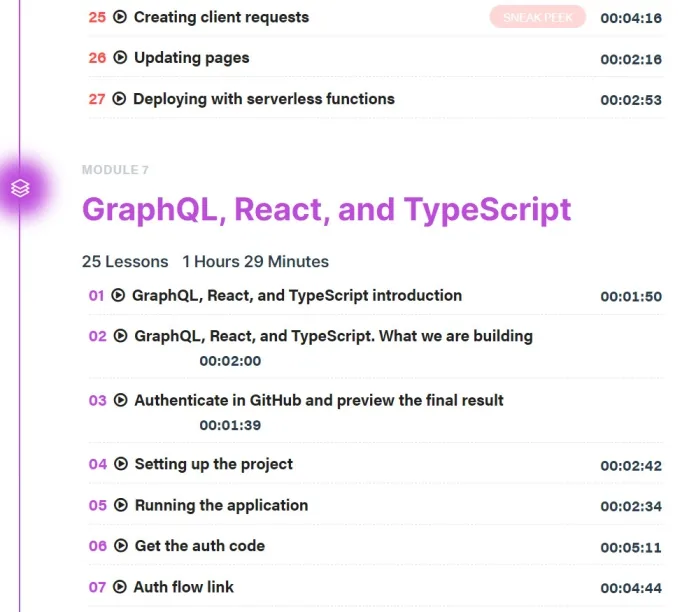Click duration 00:04:16

pos(631,18)
